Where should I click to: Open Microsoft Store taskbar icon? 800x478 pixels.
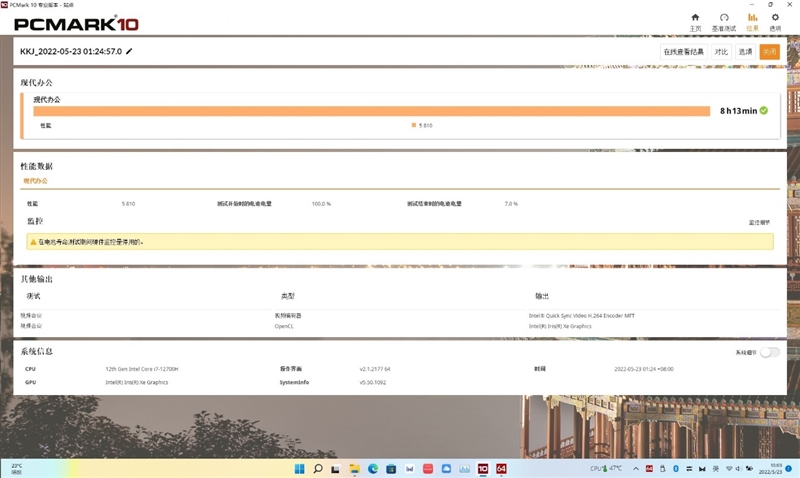coord(391,469)
